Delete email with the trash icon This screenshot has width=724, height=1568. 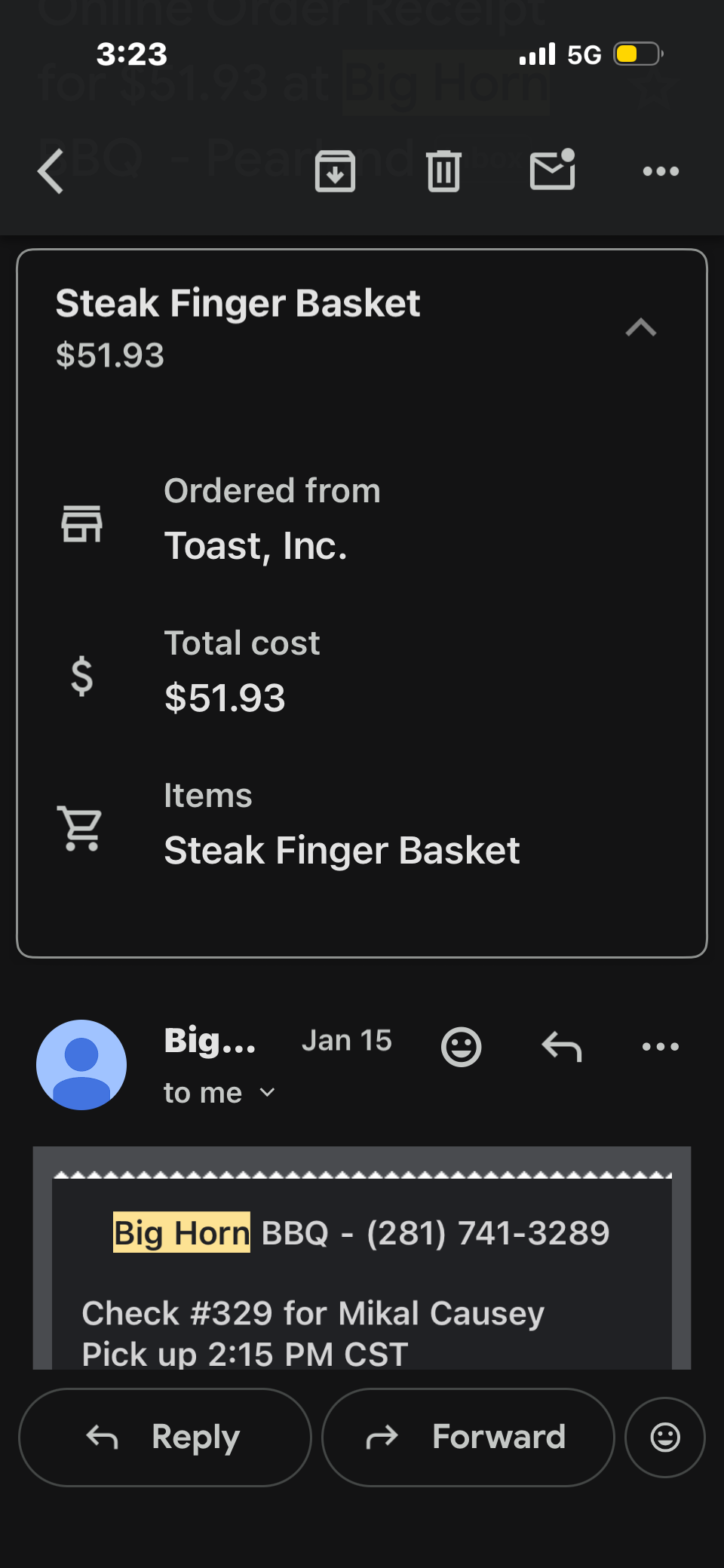click(x=444, y=171)
